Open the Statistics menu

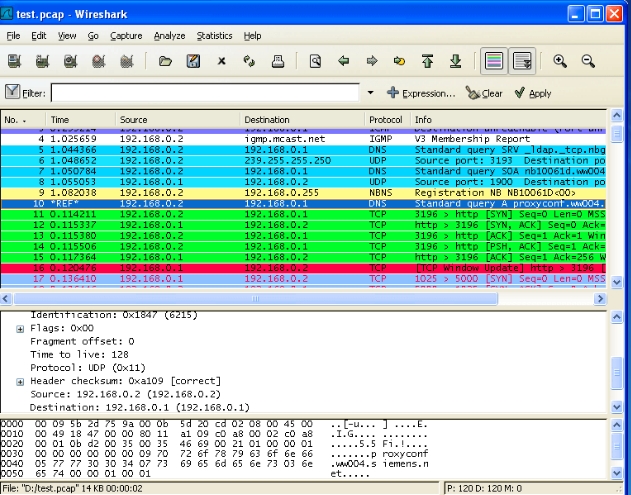(x=214, y=36)
